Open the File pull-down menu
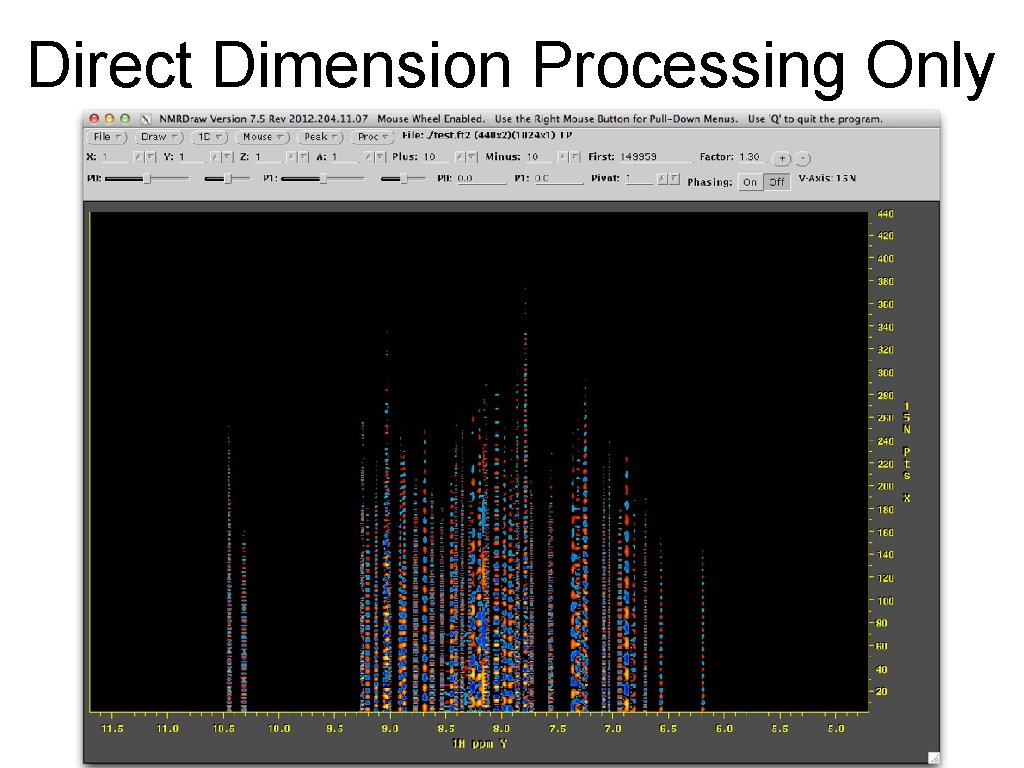This screenshot has height=768, width=1024. 105,137
